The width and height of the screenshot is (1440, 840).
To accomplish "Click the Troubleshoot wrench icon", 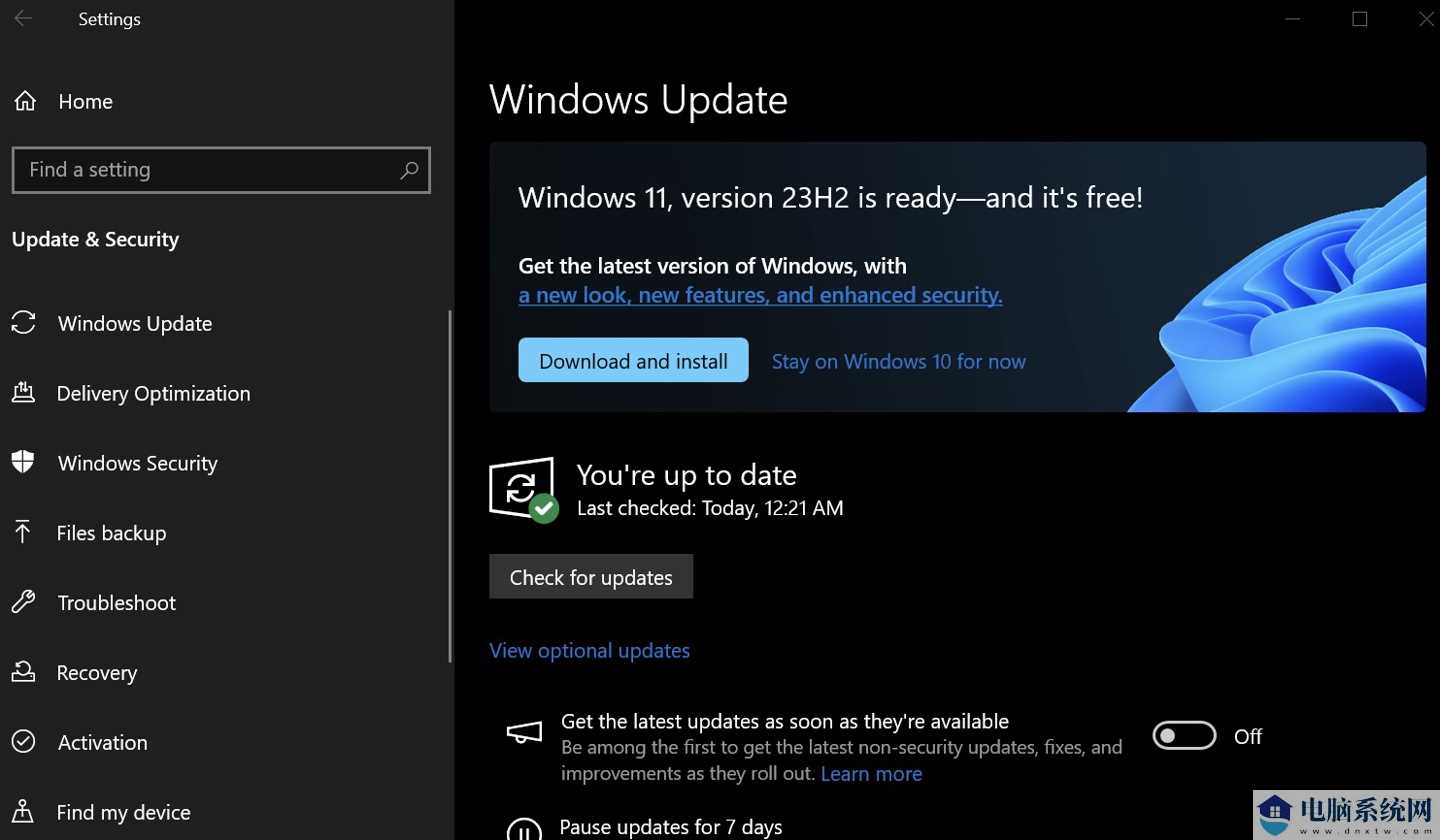I will (x=23, y=601).
